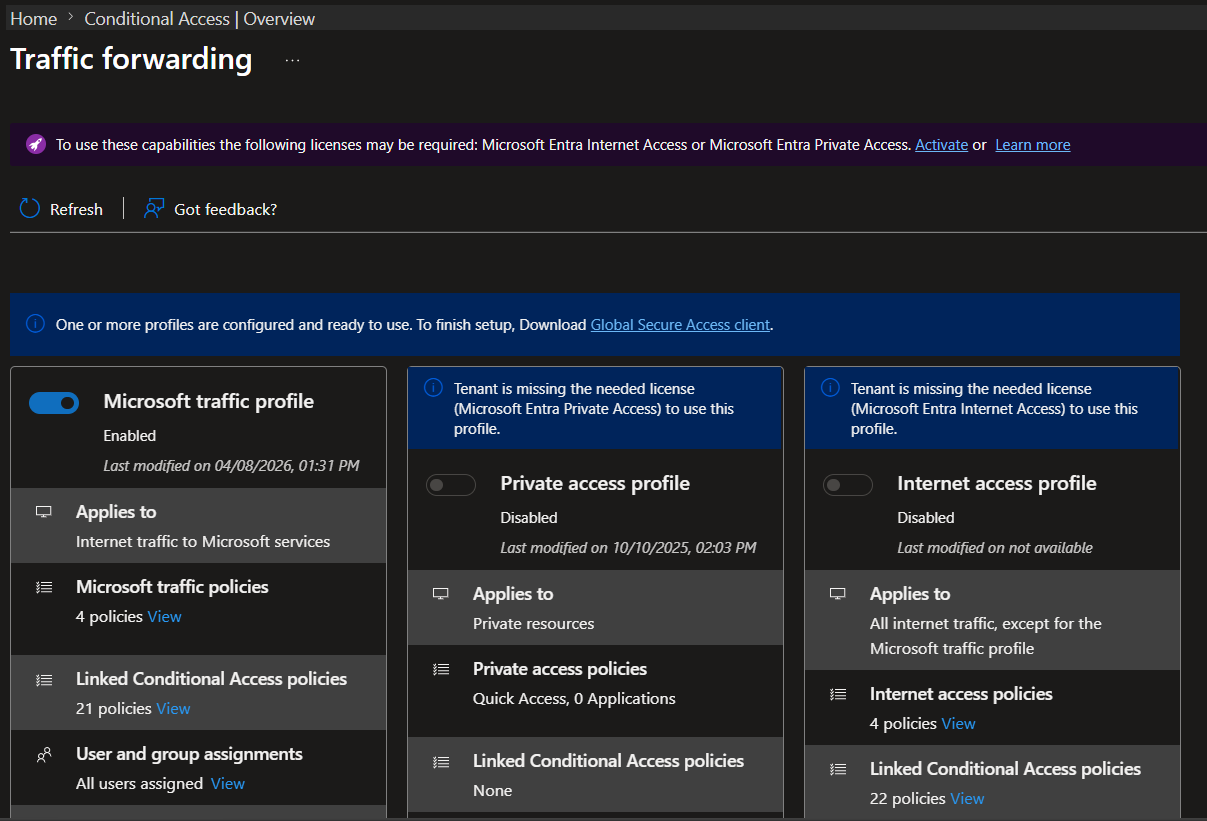1207x821 pixels.
Task: Click monitor icon beside Private resources
Action: (440, 593)
